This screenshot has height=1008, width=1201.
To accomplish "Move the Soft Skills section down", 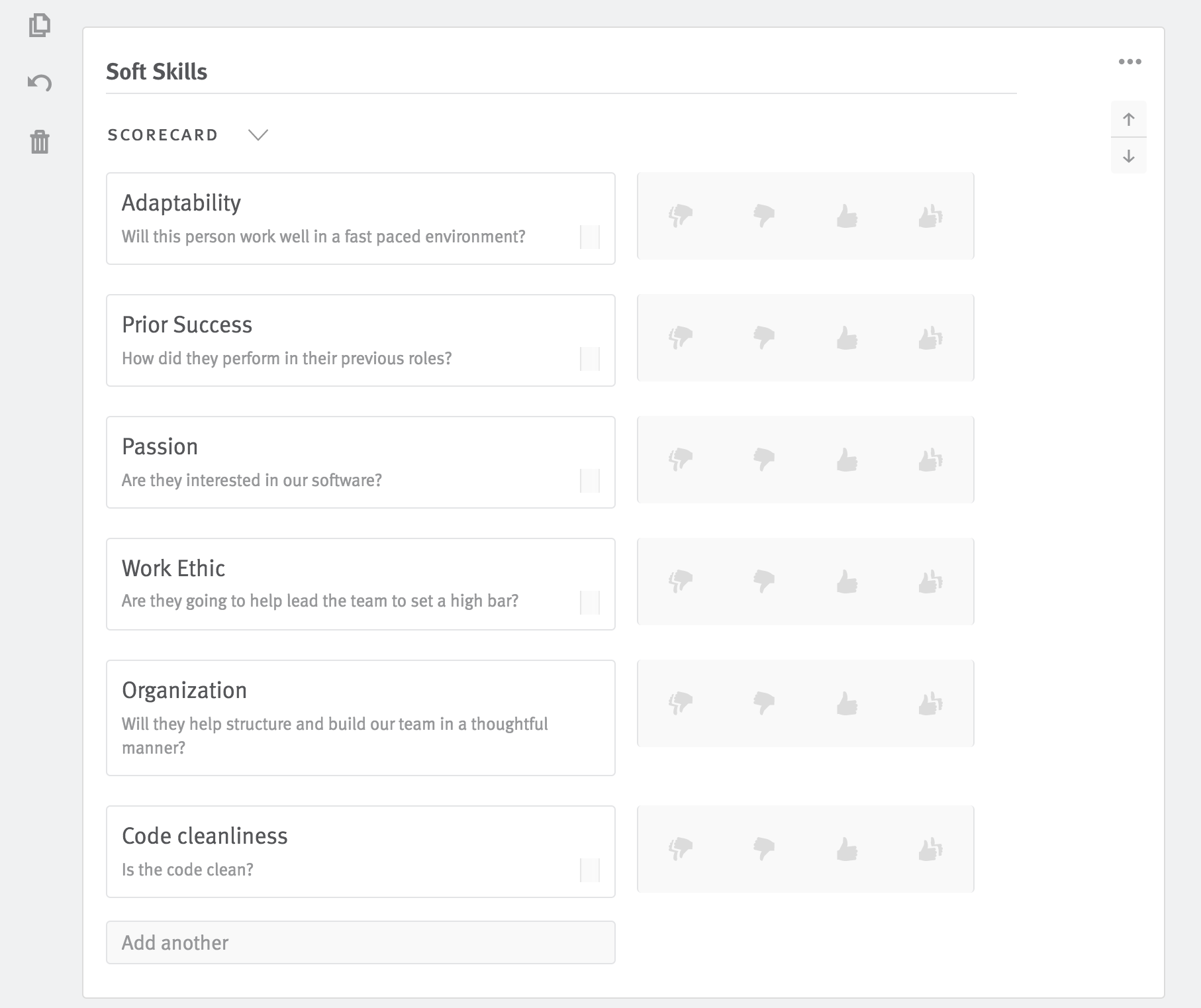I will [x=1129, y=156].
